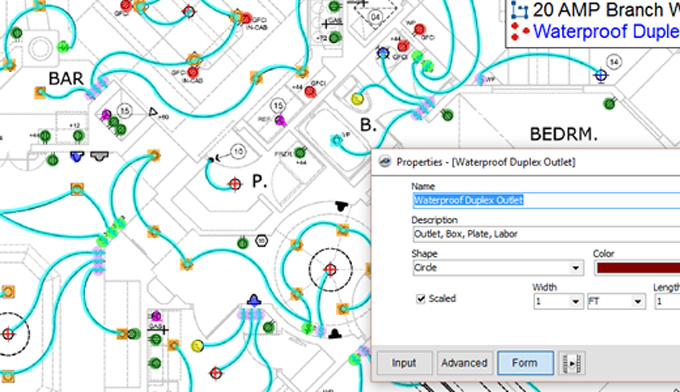Click the BAR room label
680x392 pixels.
tap(66, 78)
